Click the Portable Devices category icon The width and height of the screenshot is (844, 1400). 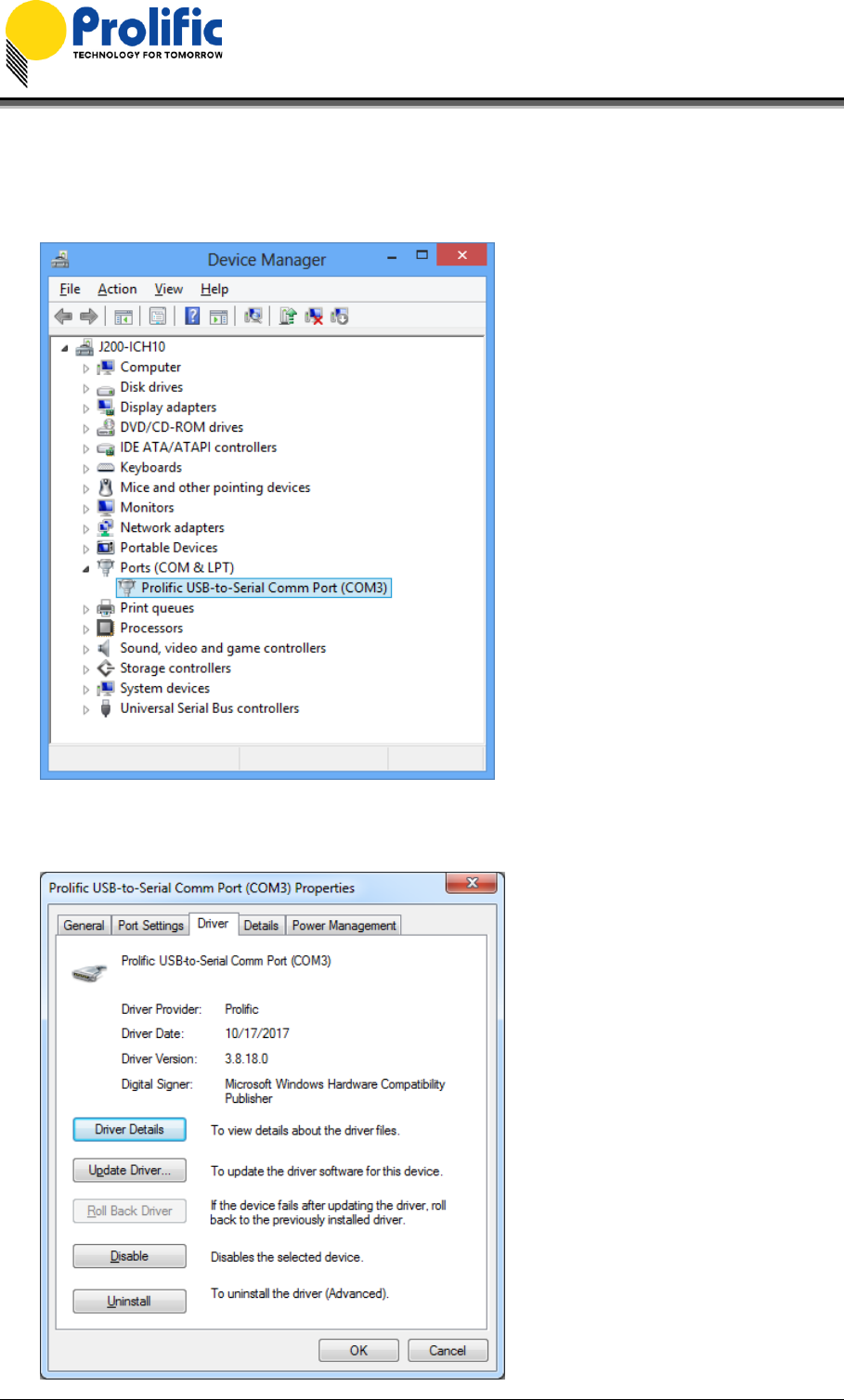point(106,548)
